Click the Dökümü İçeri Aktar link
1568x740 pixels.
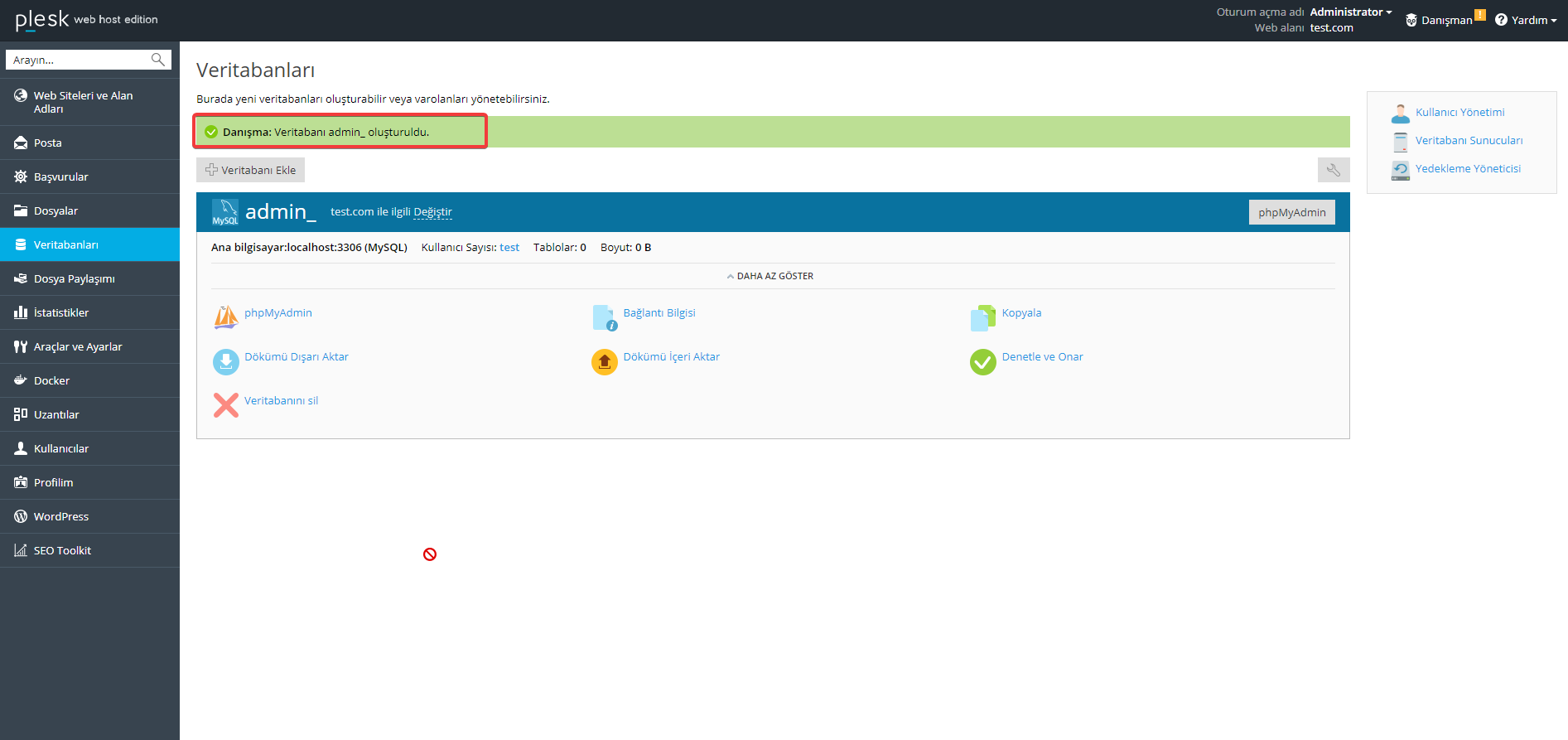coord(671,356)
